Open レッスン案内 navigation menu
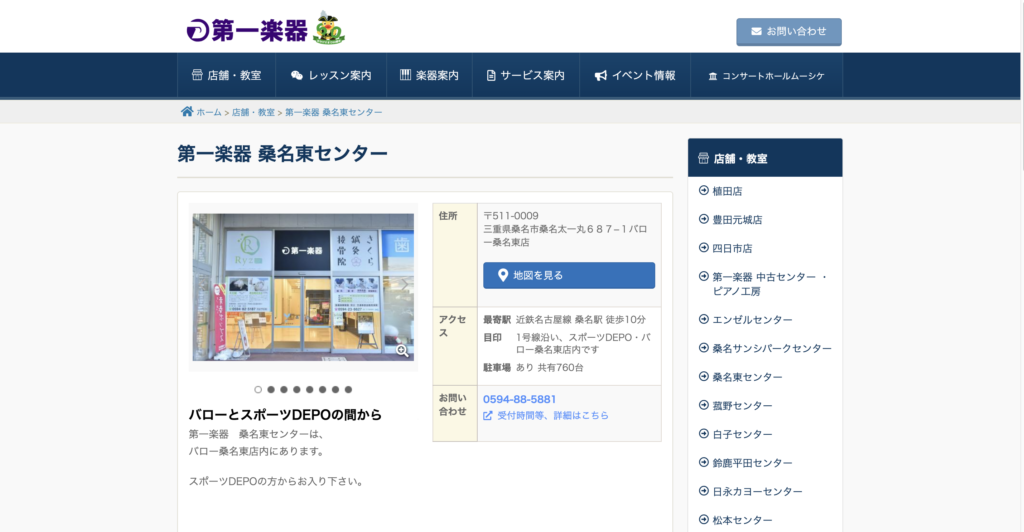Screen dimensions: 1024x532 (x=330, y=76)
